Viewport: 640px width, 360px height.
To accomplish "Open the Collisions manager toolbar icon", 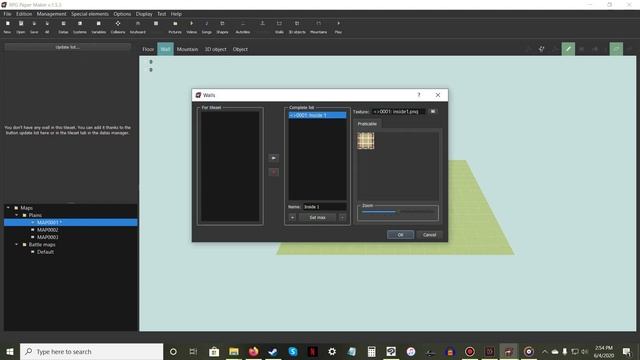I will coord(118,27).
